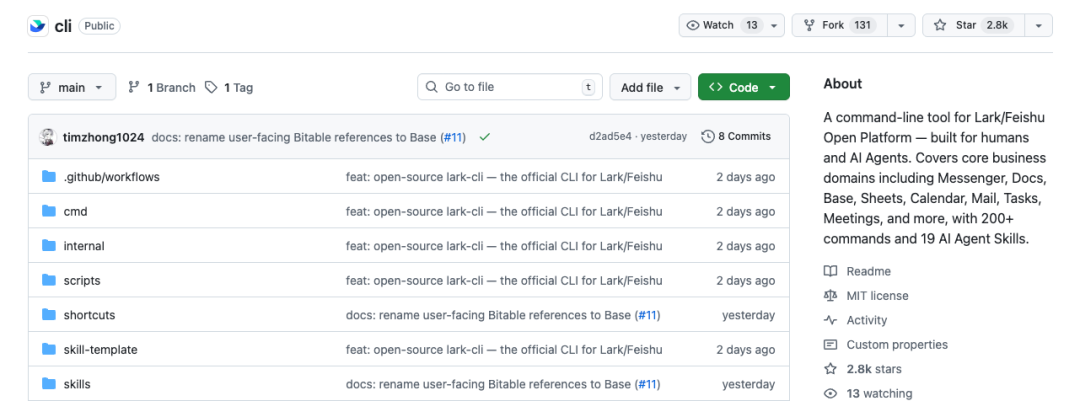Click the MIT license scales icon
Viewport: 1080px width, 401px height.
click(x=830, y=296)
